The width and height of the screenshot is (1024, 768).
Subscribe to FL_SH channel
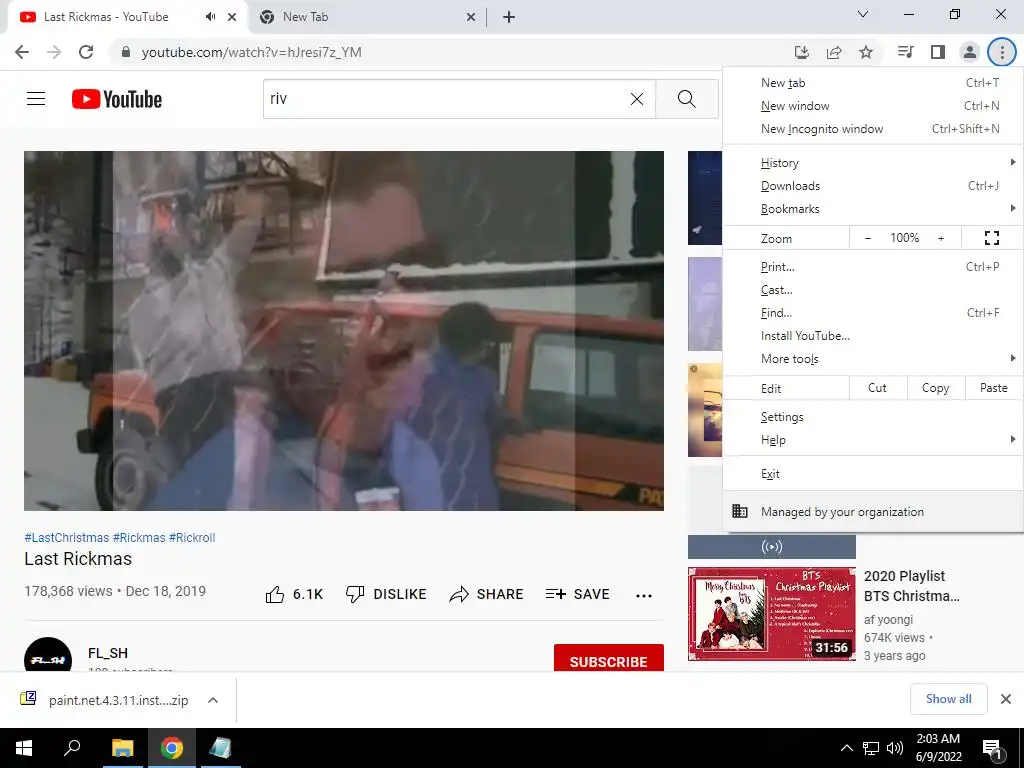[609, 658]
